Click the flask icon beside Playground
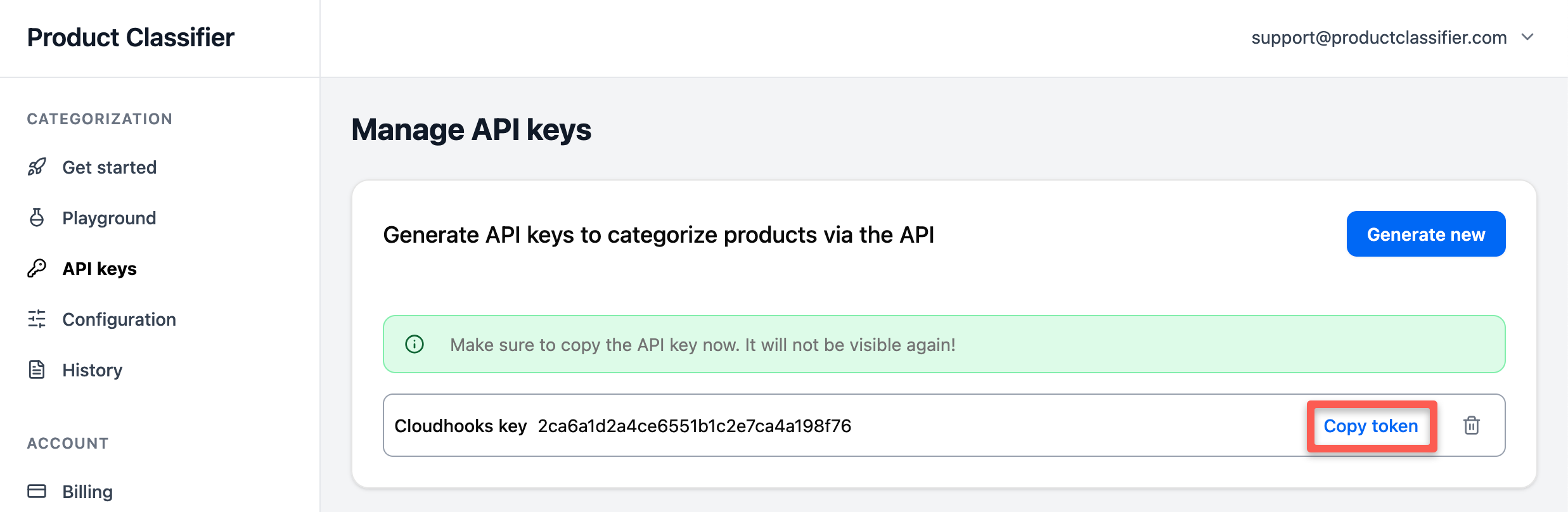1568x512 pixels. point(37,217)
